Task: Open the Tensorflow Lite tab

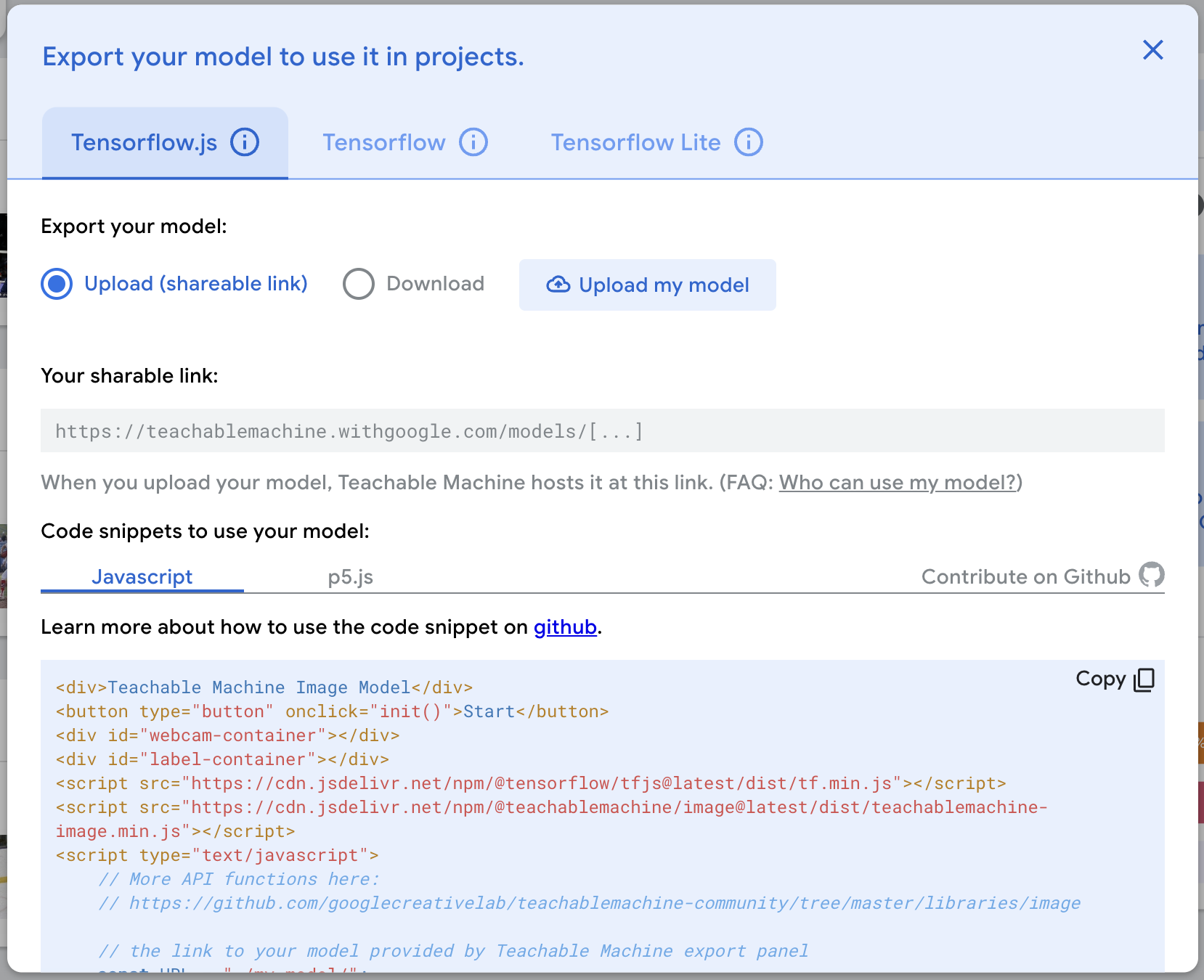Action: point(635,142)
